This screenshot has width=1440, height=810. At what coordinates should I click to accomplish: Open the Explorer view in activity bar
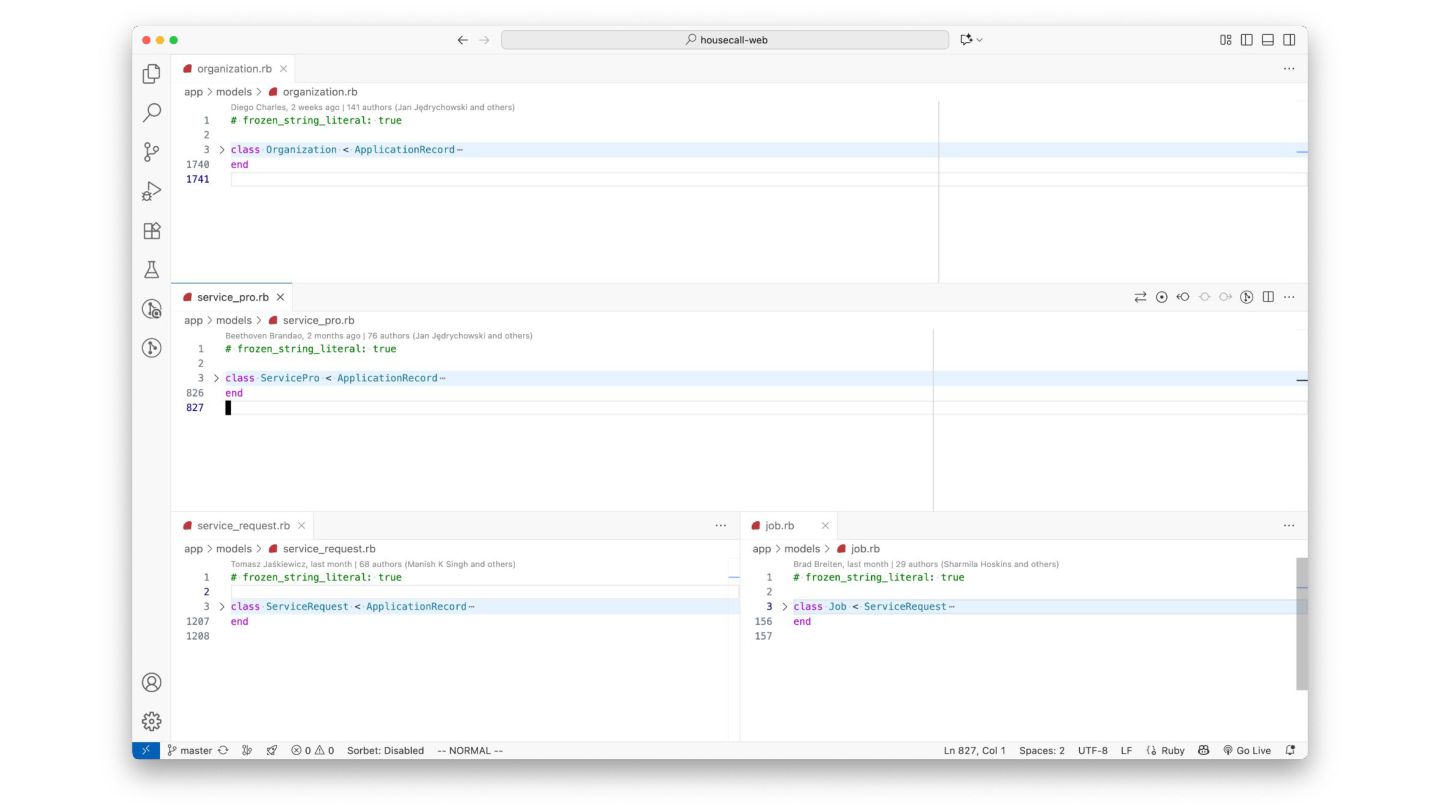(x=152, y=74)
